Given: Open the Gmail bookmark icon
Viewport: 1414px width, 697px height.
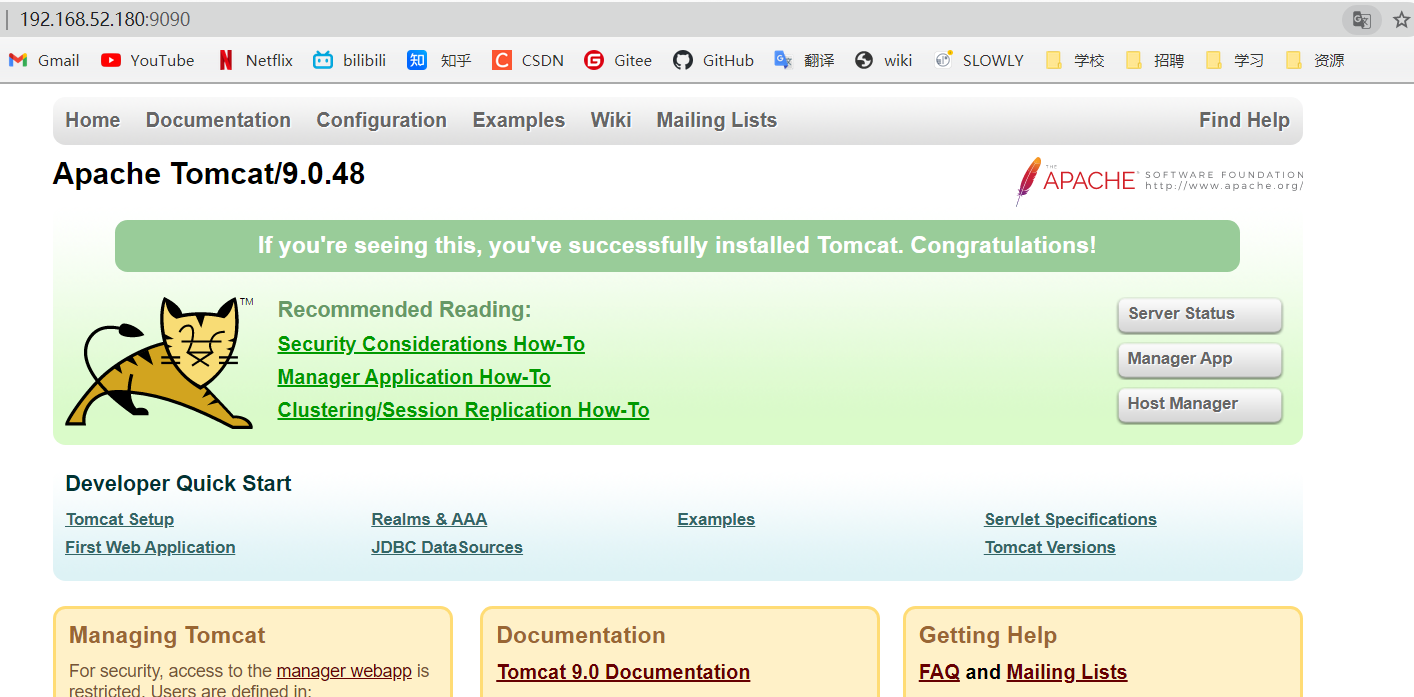Looking at the screenshot, I should tap(18, 60).
